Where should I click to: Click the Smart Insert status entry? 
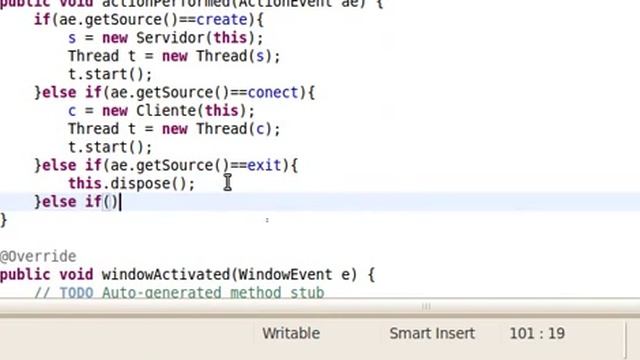(432, 333)
